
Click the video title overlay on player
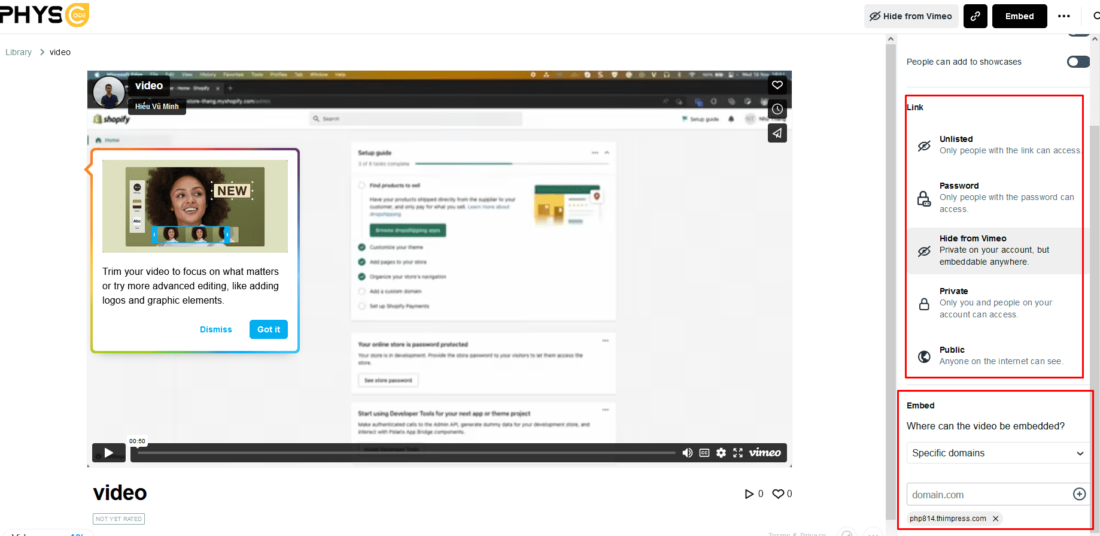click(x=149, y=86)
